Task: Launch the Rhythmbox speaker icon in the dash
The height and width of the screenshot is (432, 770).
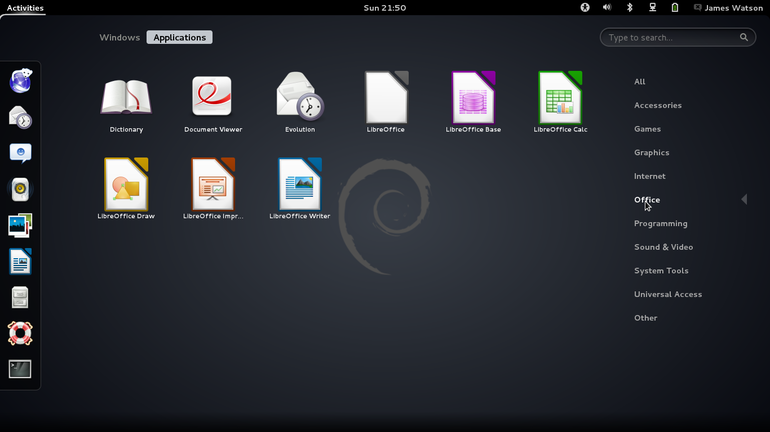Action: coord(20,189)
